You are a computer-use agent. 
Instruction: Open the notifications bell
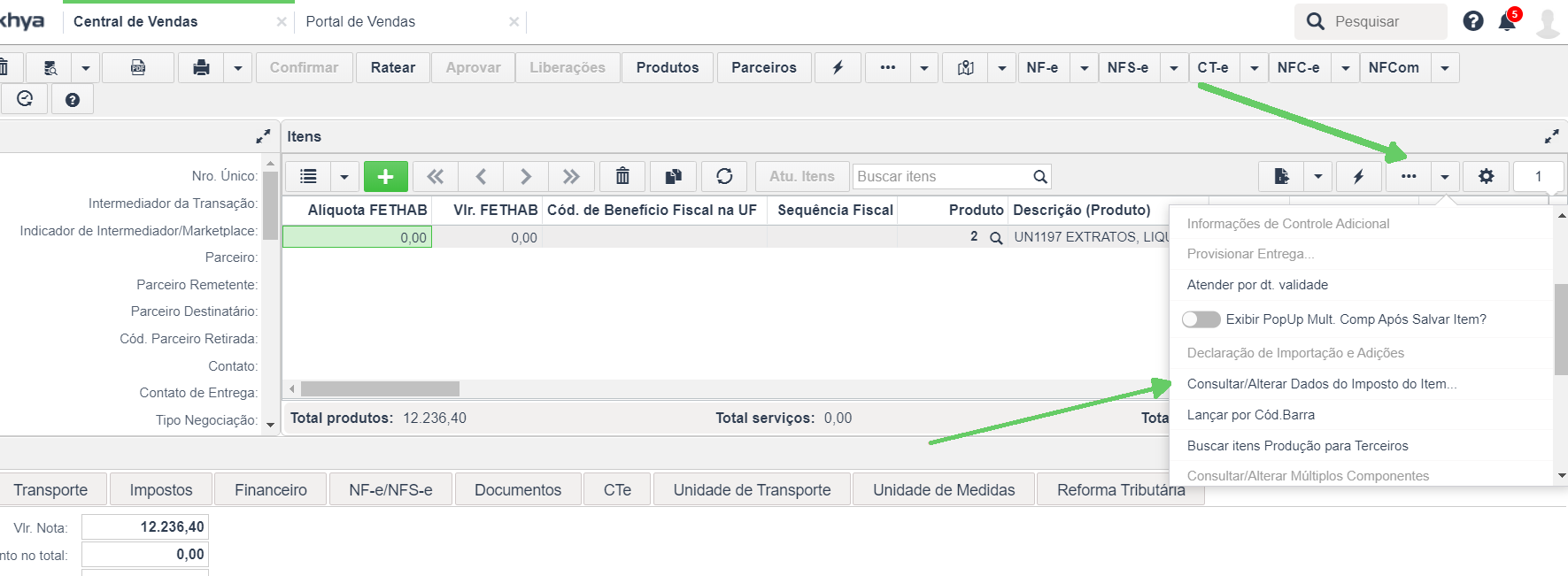coord(1507,21)
